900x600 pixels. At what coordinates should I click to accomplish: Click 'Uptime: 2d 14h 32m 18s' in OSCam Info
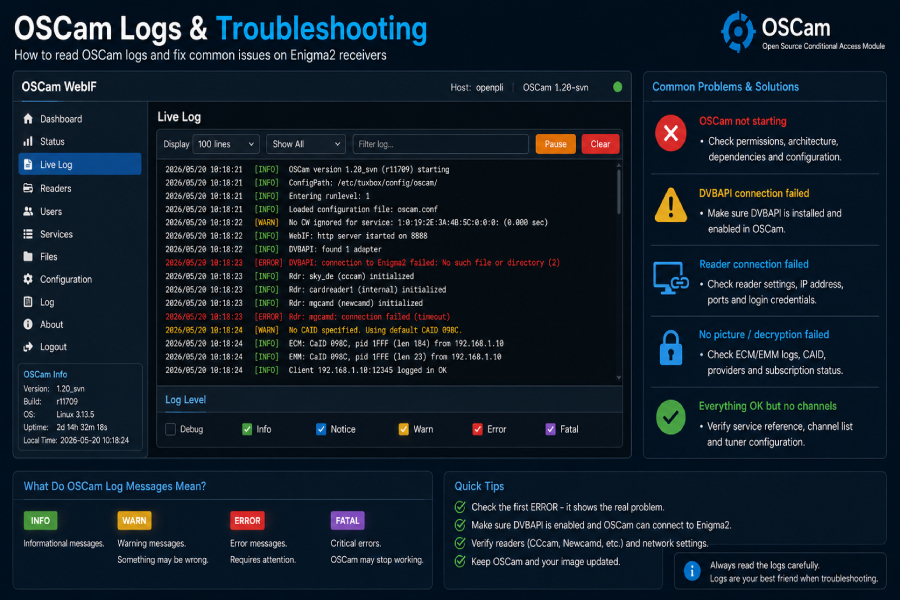coord(65,427)
